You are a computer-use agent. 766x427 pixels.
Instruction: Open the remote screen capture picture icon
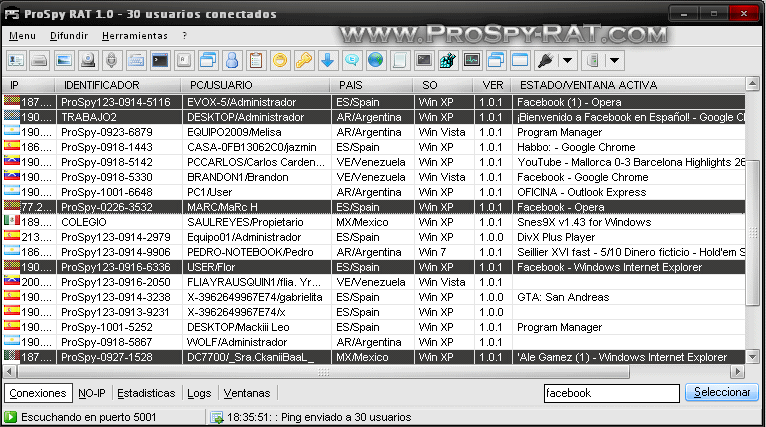pyautogui.click(x=64, y=61)
